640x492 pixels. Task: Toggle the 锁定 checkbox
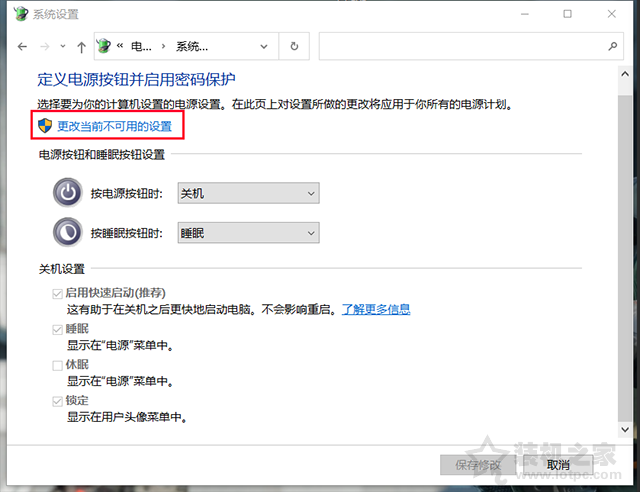(57, 401)
